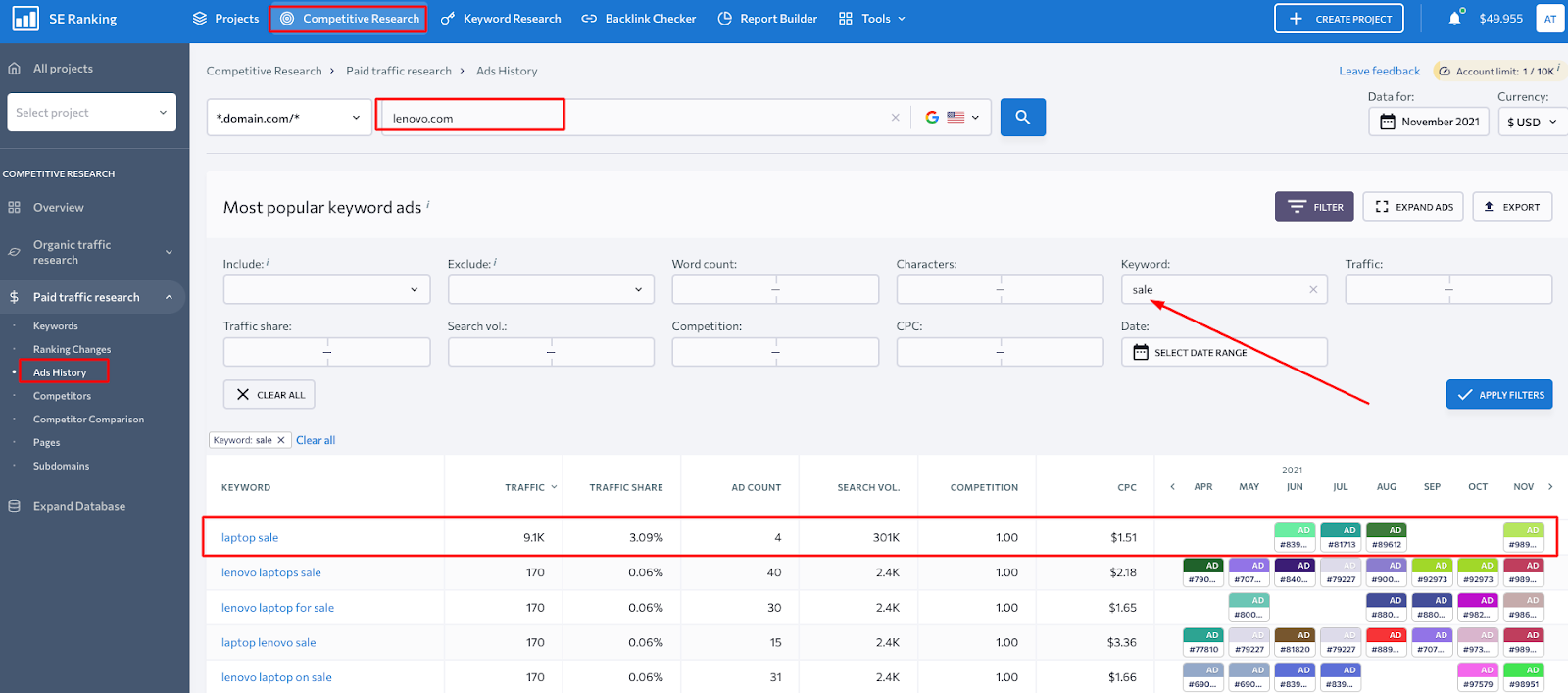Screen dimensions: 1568x693
Task: Remove the 'Keyword: sale' filter chip
Action: click(281, 440)
